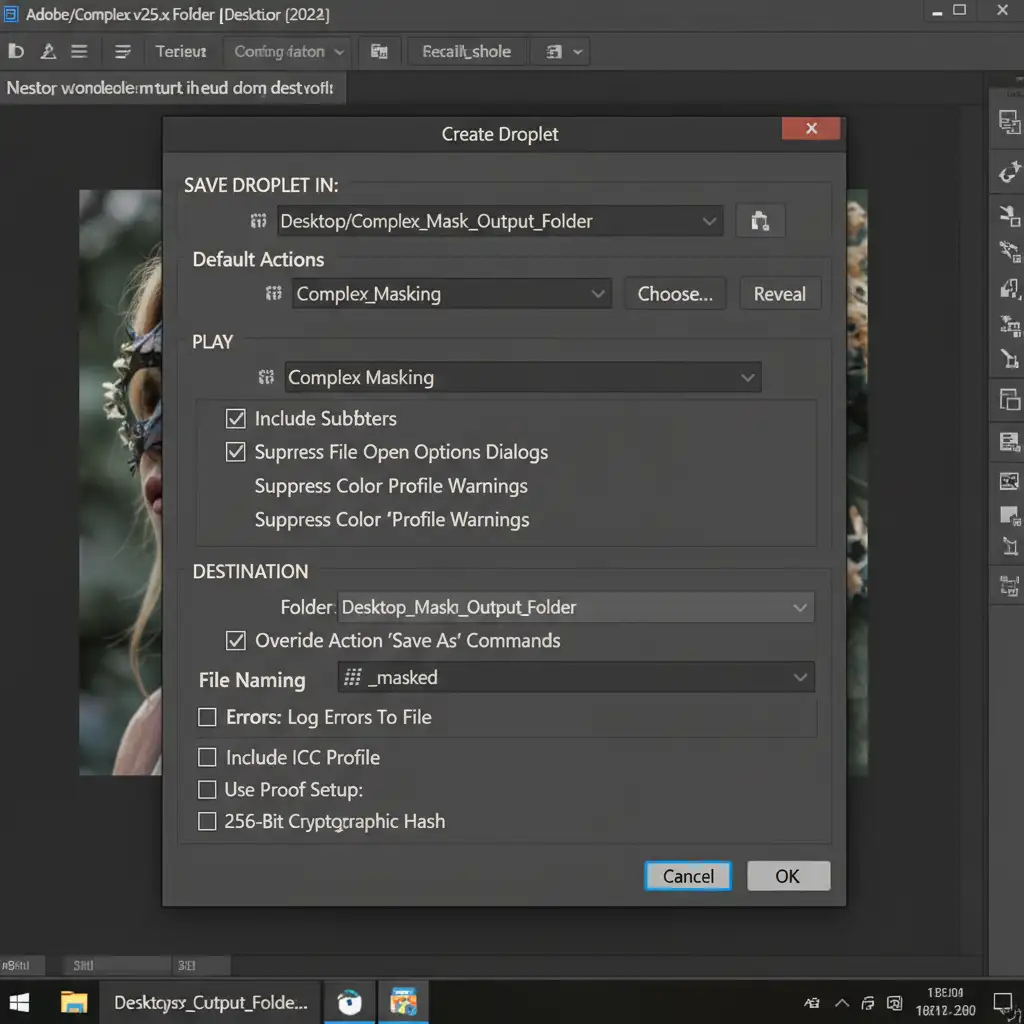Image resolution: width=1024 pixels, height=1024 pixels.
Task: Click the Choose... button
Action: [x=675, y=294]
